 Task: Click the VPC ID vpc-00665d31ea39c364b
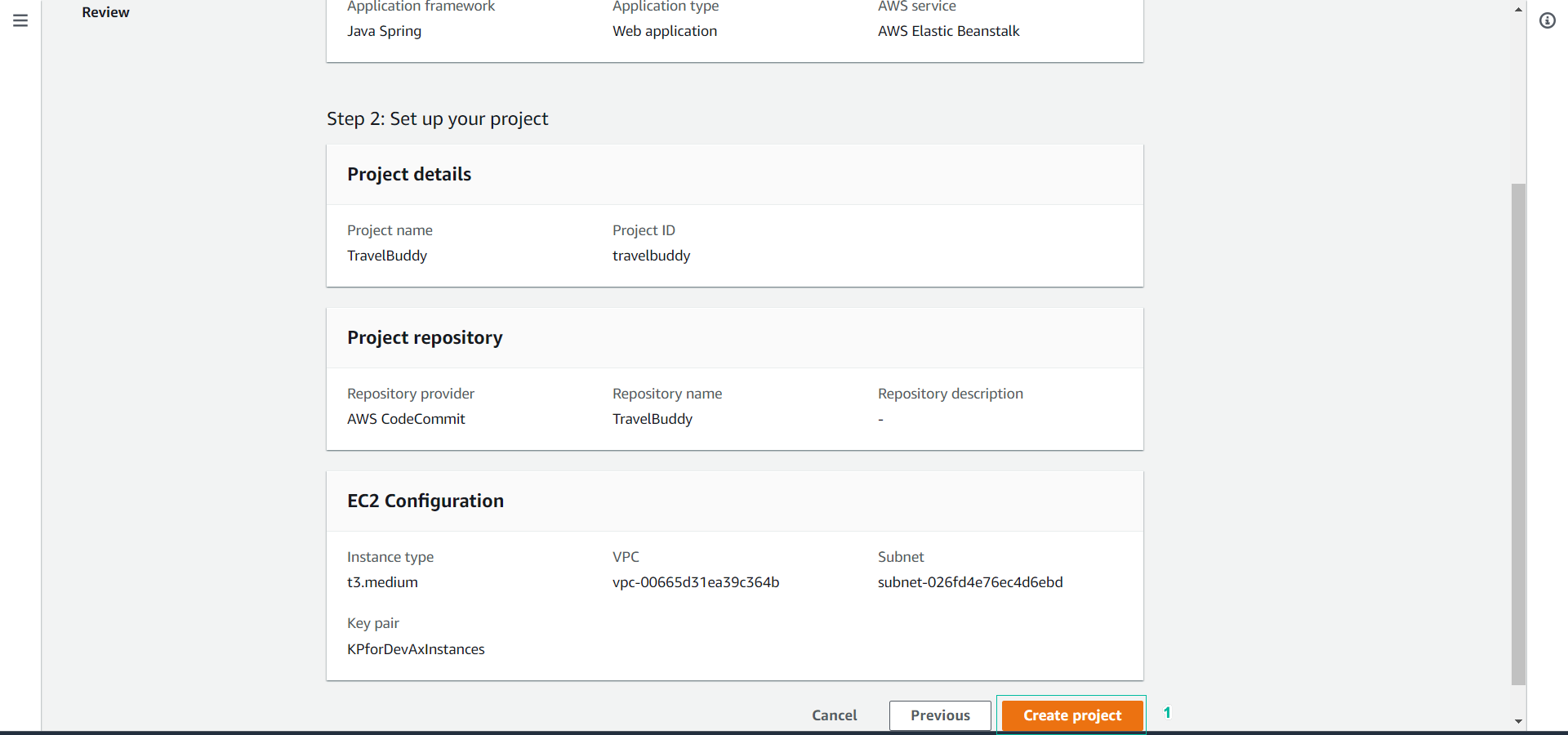click(696, 582)
